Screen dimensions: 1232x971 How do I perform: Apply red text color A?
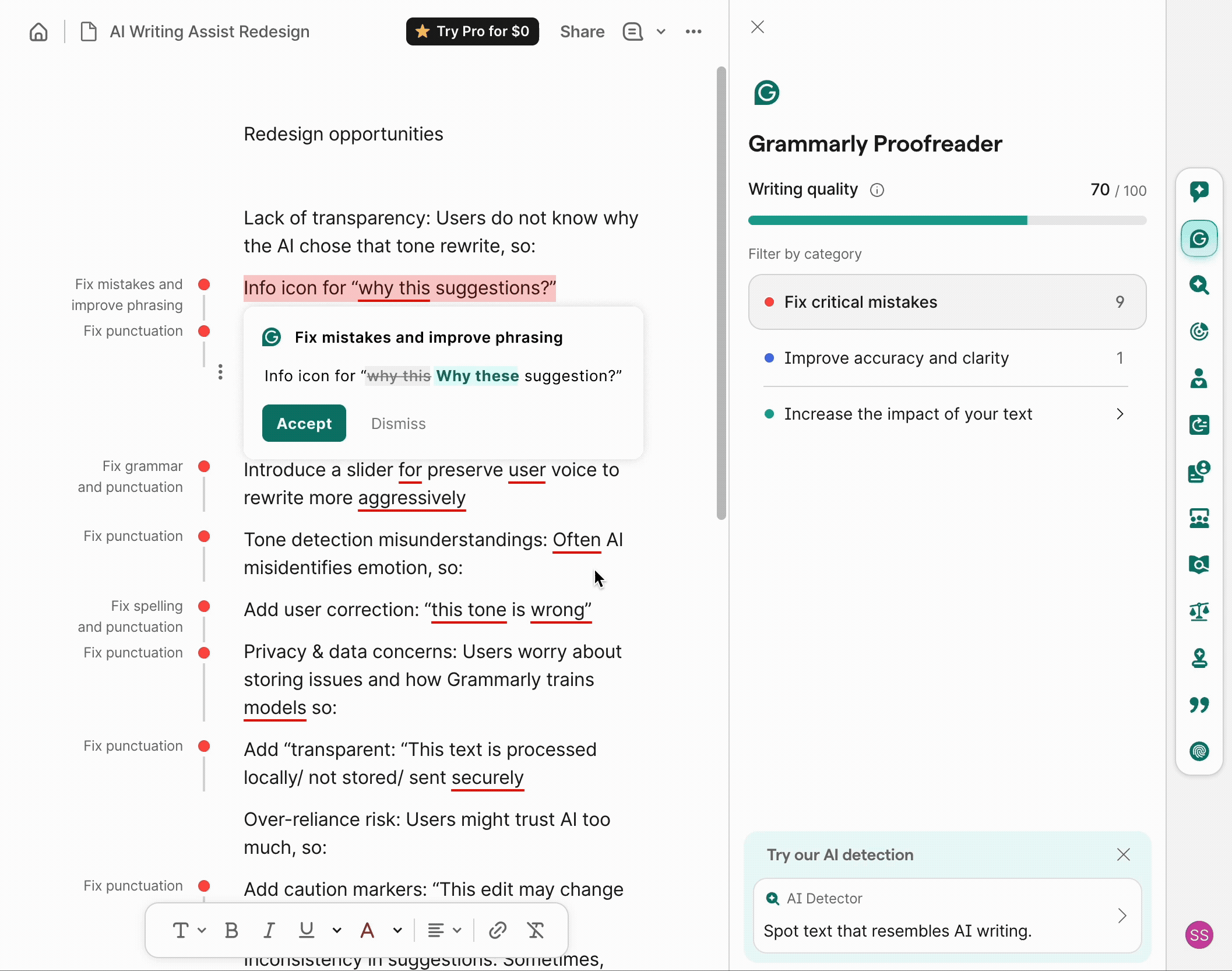click(367, 930)
